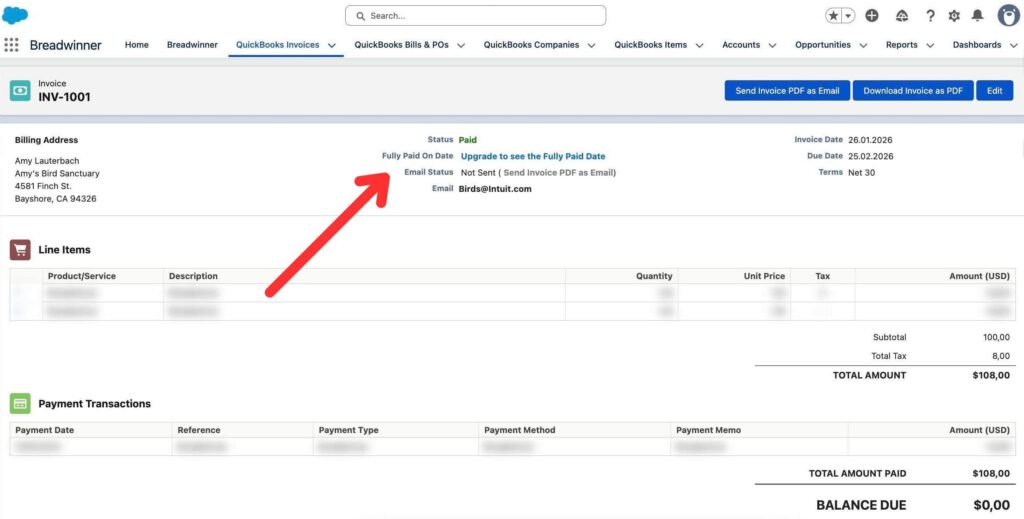Expand the Reports tab chevron
This screenshot has width=1024, height=519.
point(930,46)
